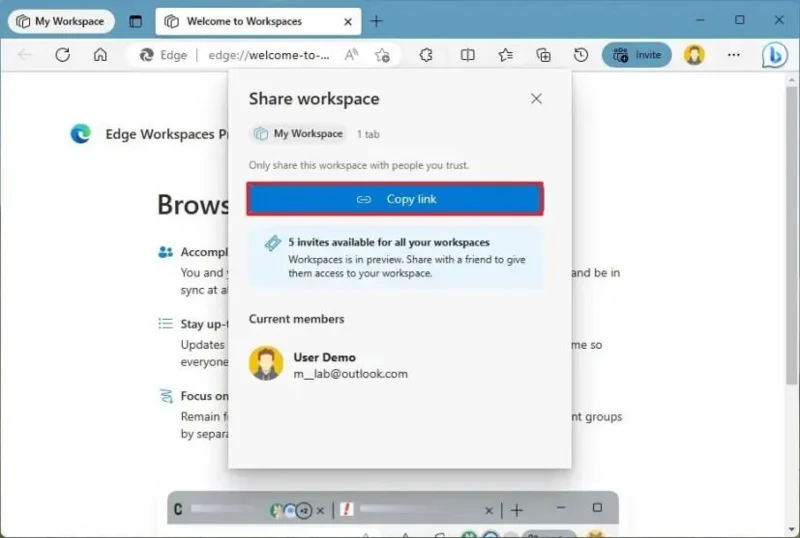Select User Demo member avatar

[x=266, y=363]
